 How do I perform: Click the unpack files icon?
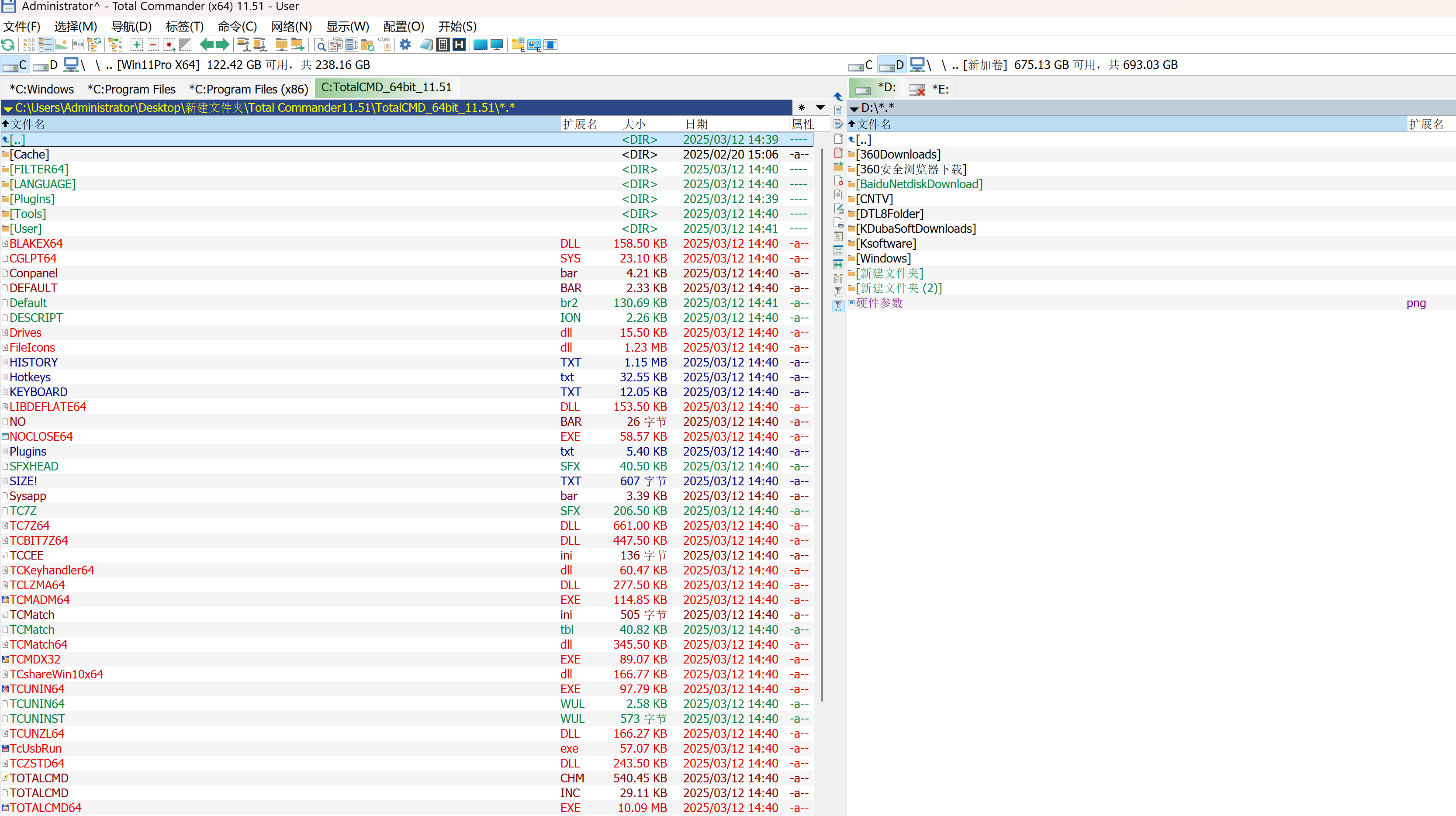pos(260,45)
